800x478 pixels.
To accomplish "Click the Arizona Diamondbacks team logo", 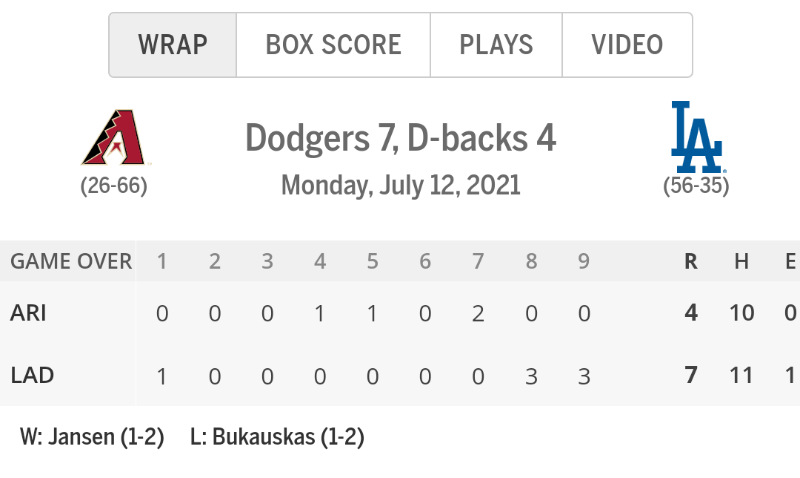I will [115, 137].
